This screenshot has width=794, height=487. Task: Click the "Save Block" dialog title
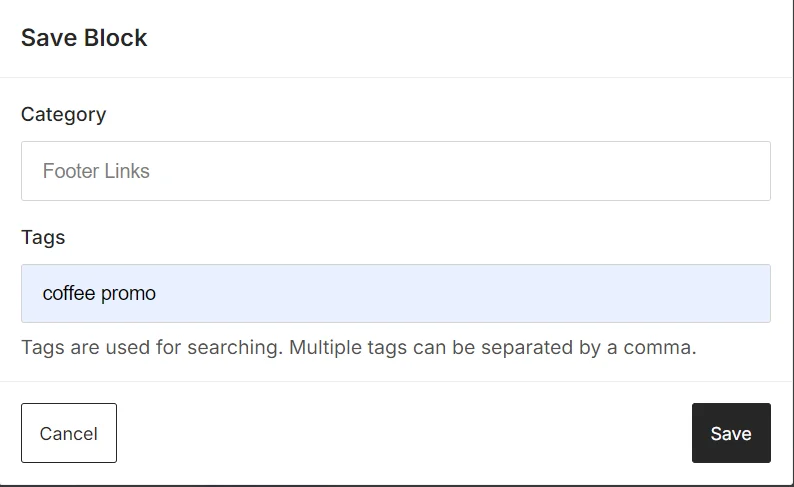[x=84, y=38]
